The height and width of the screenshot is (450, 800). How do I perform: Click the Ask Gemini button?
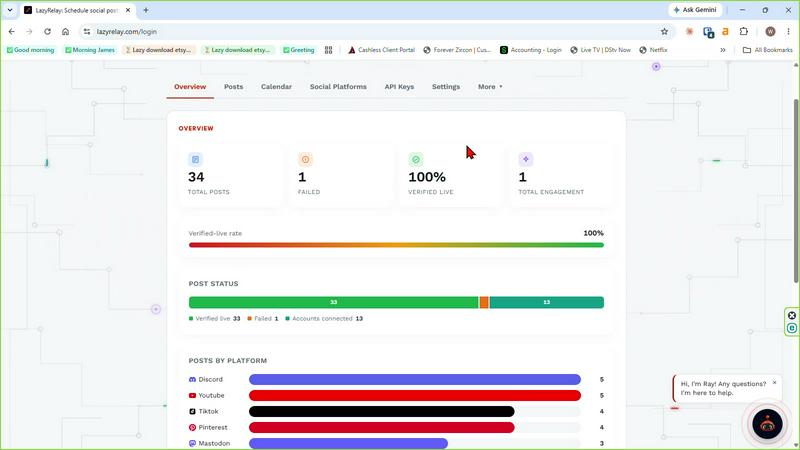click(x=695, y=10)
